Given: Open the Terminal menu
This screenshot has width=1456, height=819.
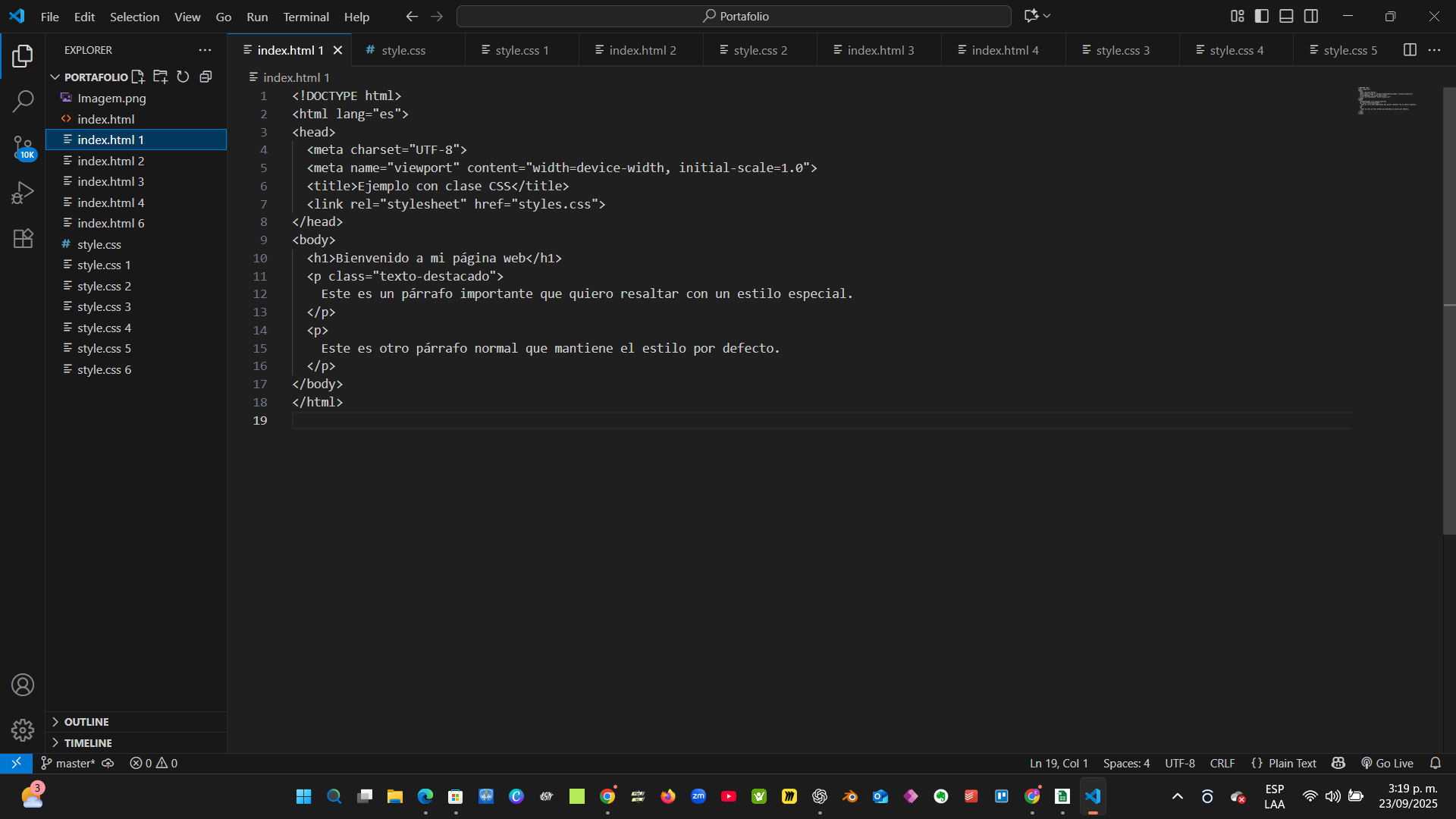Looking at the screenshot, I should point(306,16).
